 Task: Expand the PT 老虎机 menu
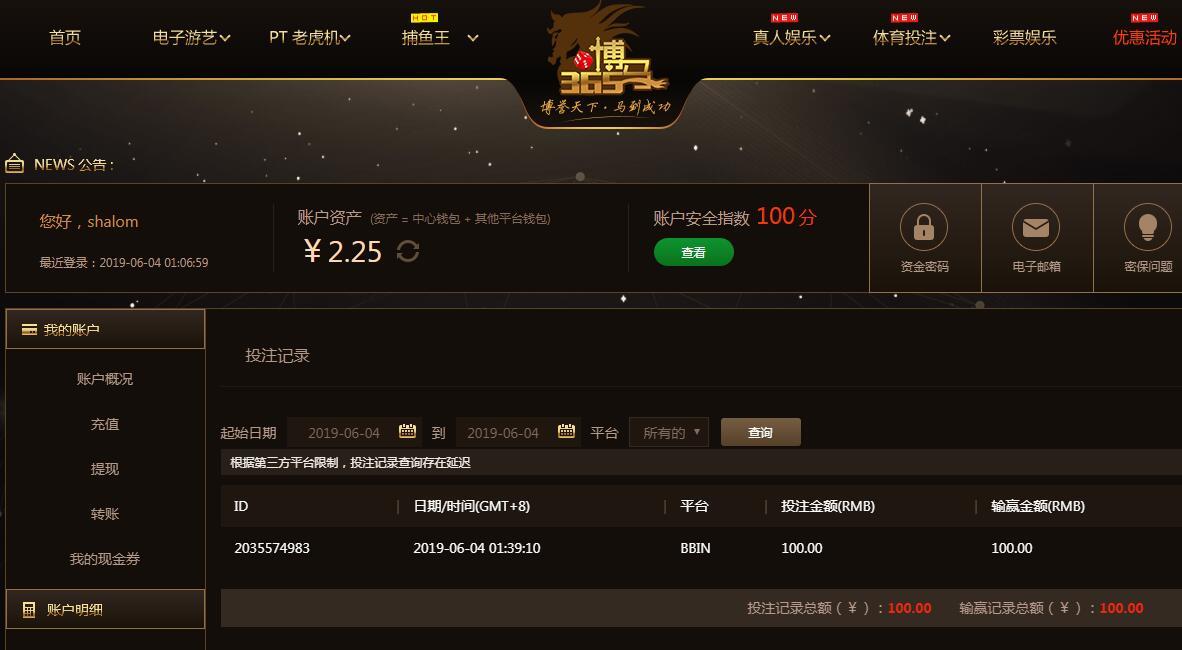(x=310, y=37)
